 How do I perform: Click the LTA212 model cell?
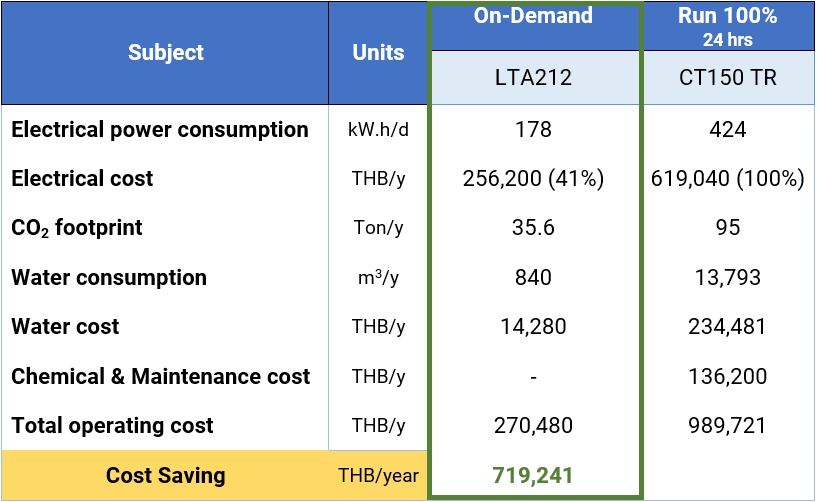[534, 77]
